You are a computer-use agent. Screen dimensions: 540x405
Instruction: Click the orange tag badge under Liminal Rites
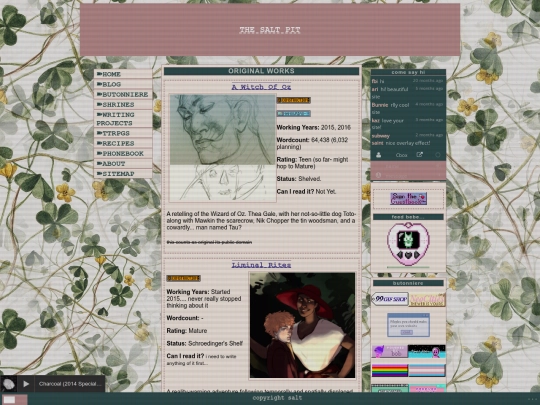tap(183, 278)
